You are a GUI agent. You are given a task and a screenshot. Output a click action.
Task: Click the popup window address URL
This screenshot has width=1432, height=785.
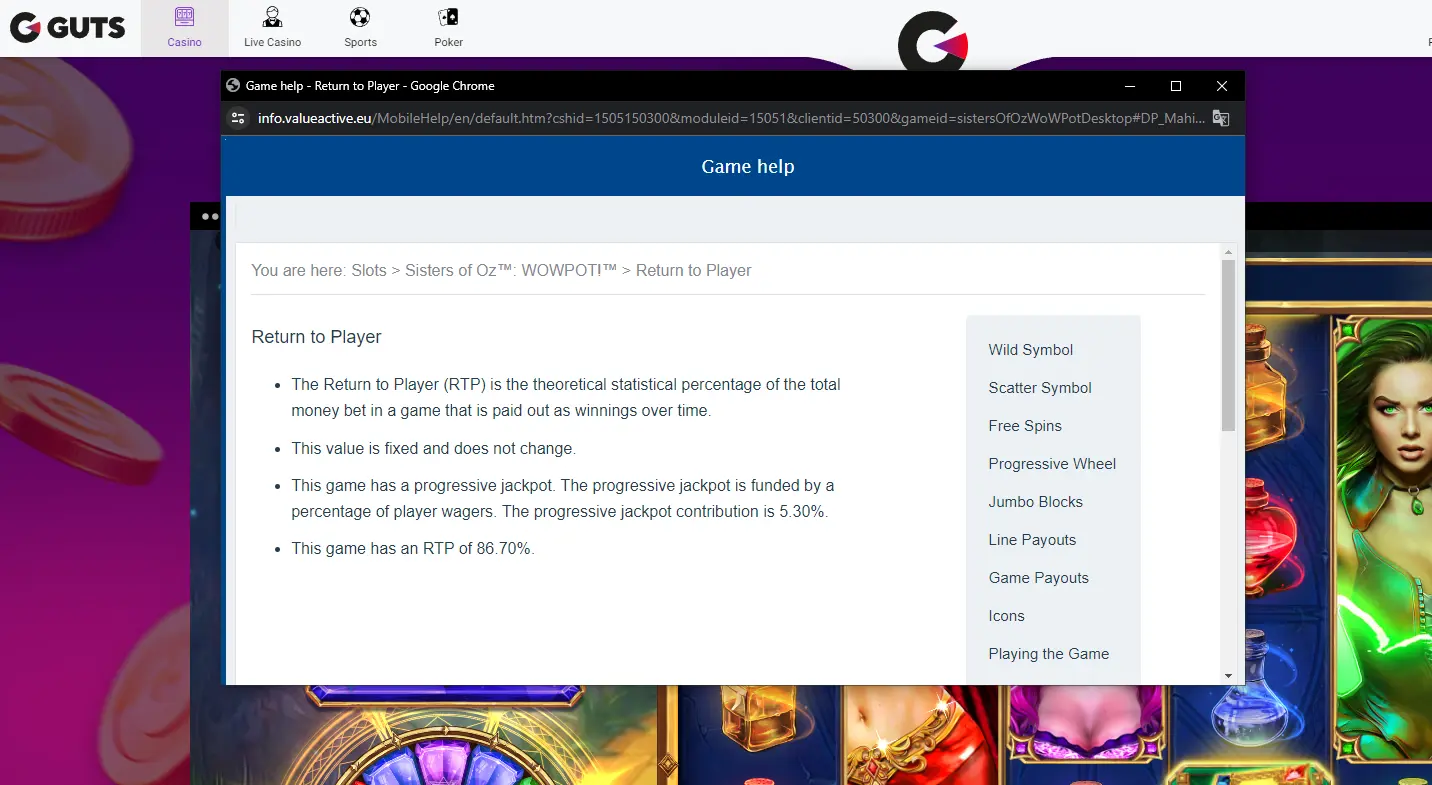(731, 118)
